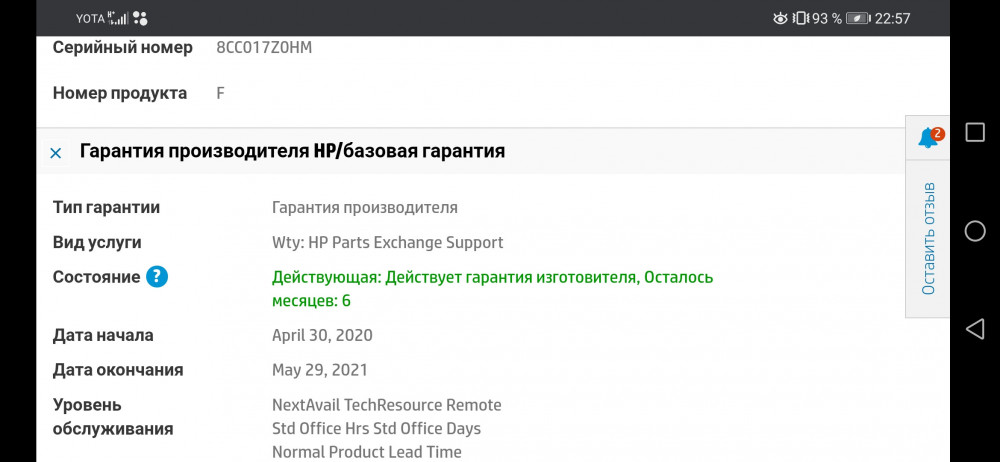Tap the Android home circle button
Screen dimensions: 1000x462
[x=974, y=231]
